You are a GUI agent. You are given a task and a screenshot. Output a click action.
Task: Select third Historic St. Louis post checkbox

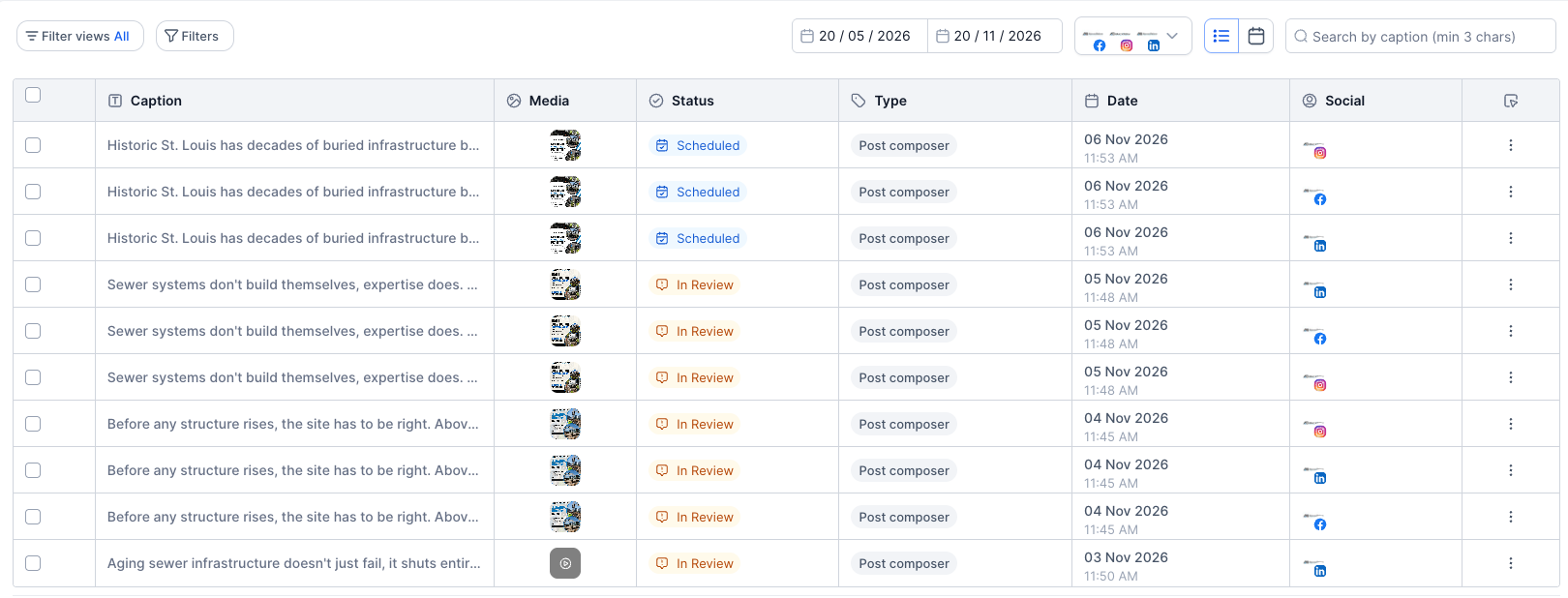point(33,238)
